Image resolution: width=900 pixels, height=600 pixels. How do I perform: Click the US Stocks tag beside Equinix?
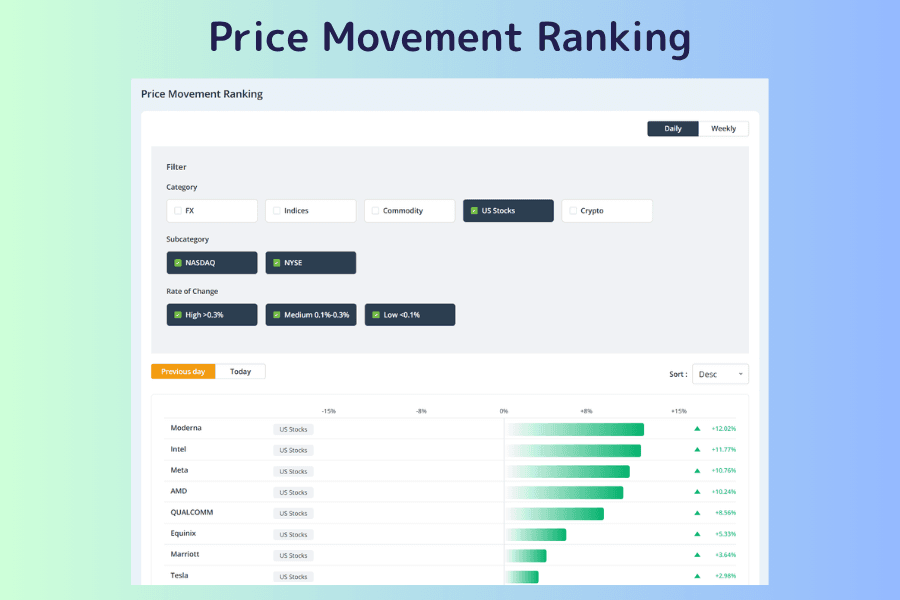(x=293, y=535)
